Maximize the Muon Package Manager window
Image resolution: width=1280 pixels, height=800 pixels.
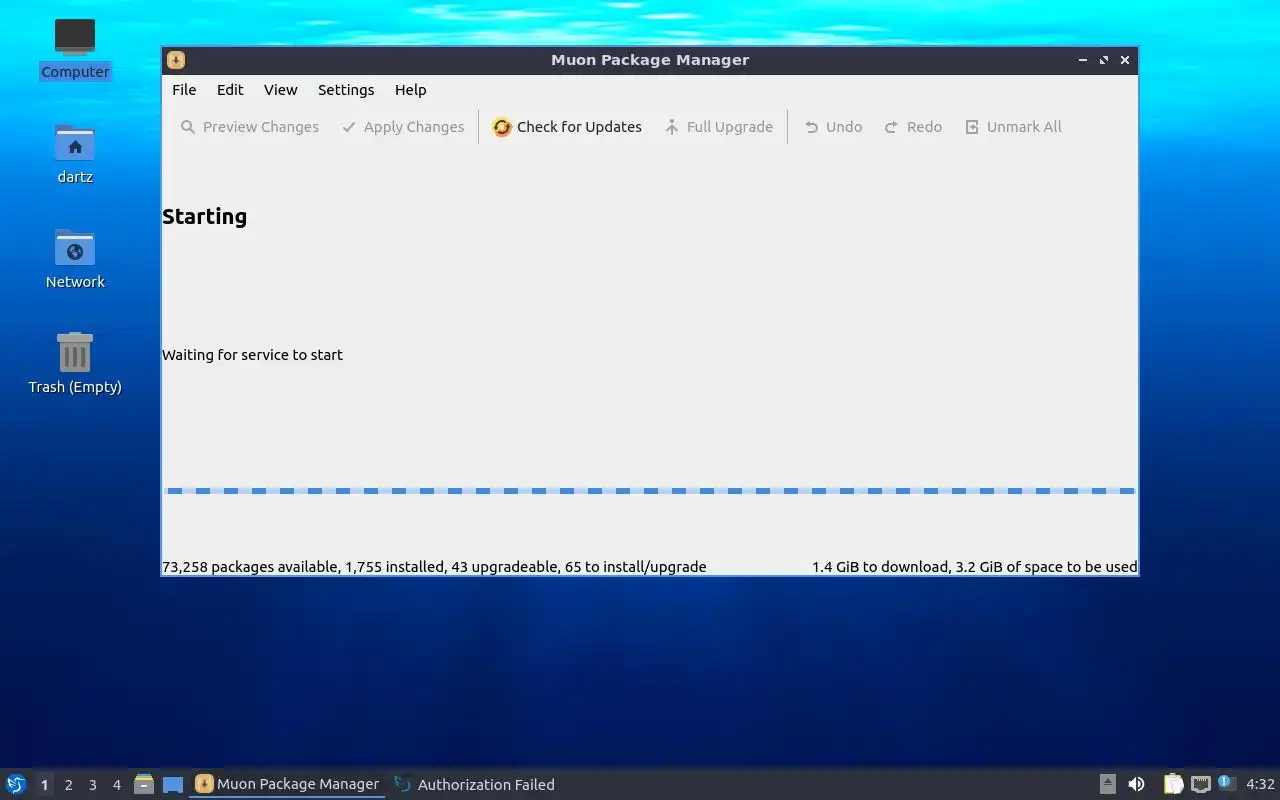pos(1104,60)
